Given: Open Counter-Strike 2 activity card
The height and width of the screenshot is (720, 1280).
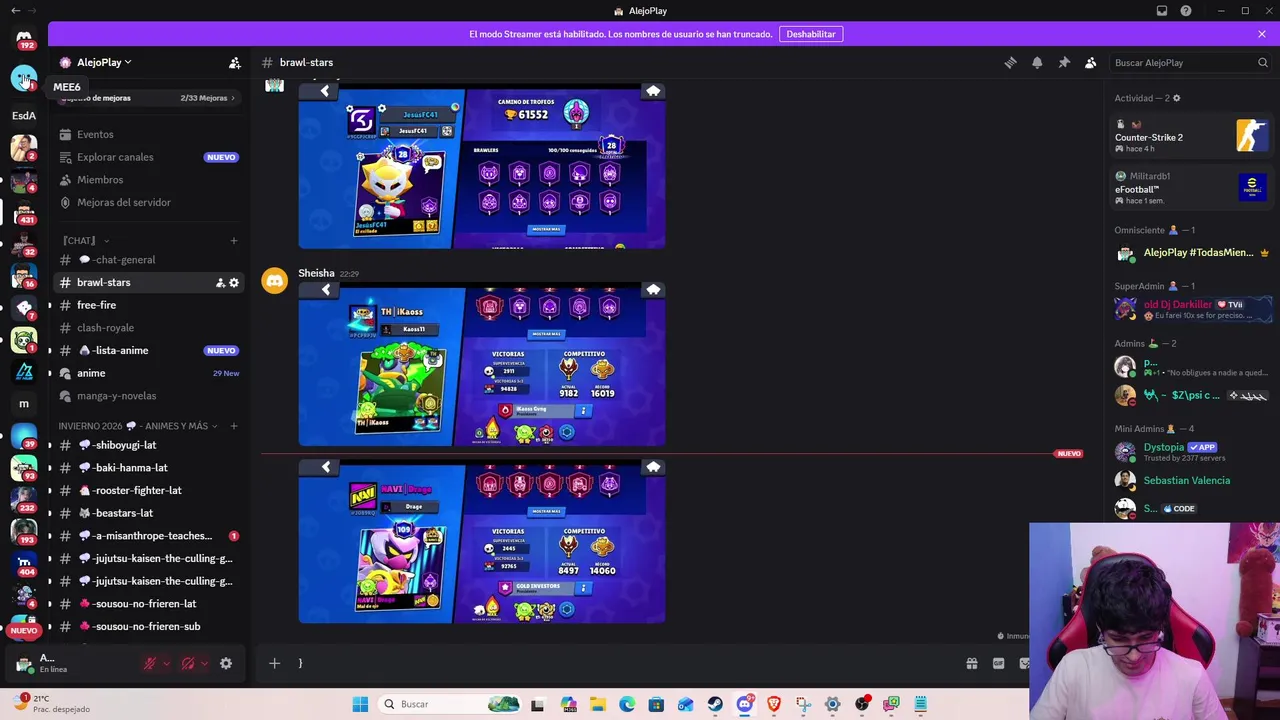Looking at the screenshot, I should (x=1192, y=136).
